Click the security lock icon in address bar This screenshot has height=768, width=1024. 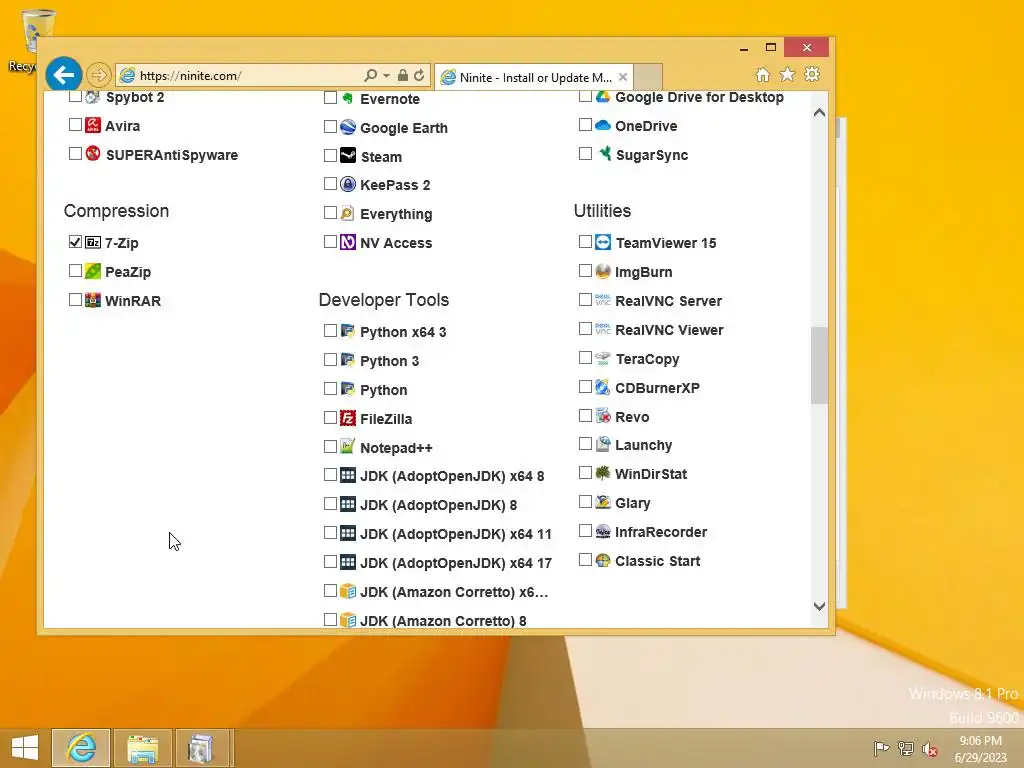(403, 75)
